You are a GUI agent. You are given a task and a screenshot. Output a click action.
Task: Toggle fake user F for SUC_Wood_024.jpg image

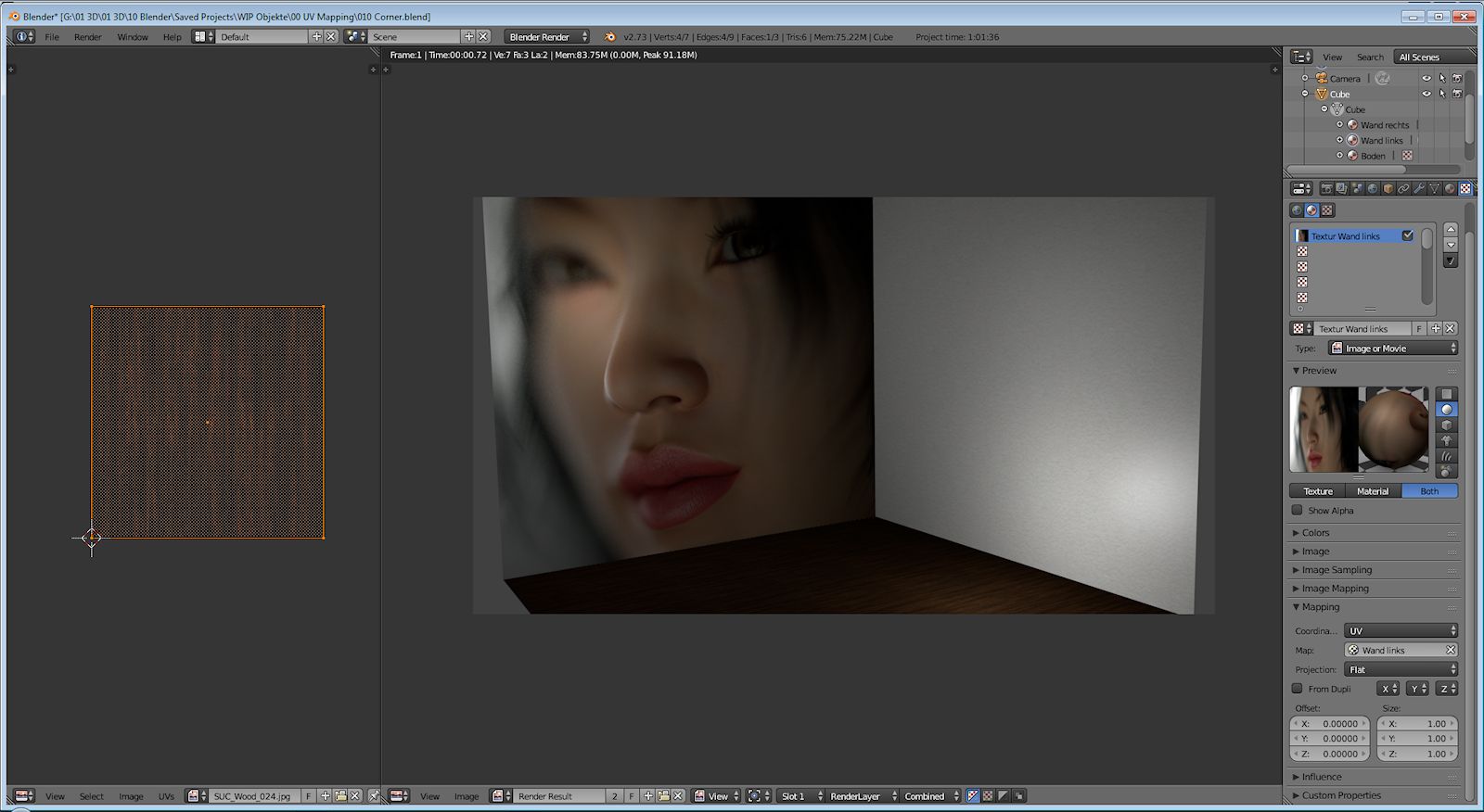coord(309,796)
